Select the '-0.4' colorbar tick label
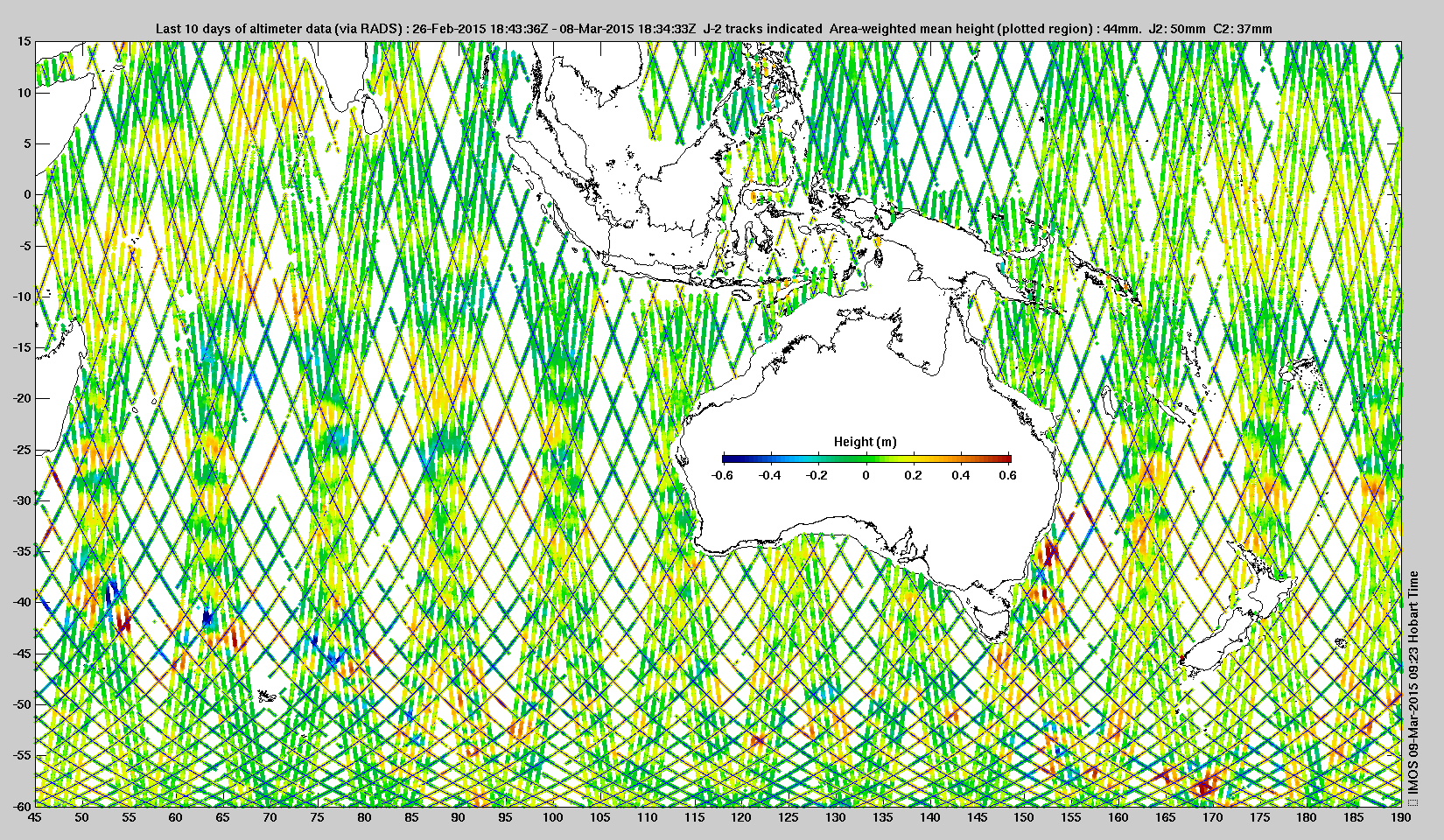The width and height of the screenshot is (1444, 840). [770, 475]
